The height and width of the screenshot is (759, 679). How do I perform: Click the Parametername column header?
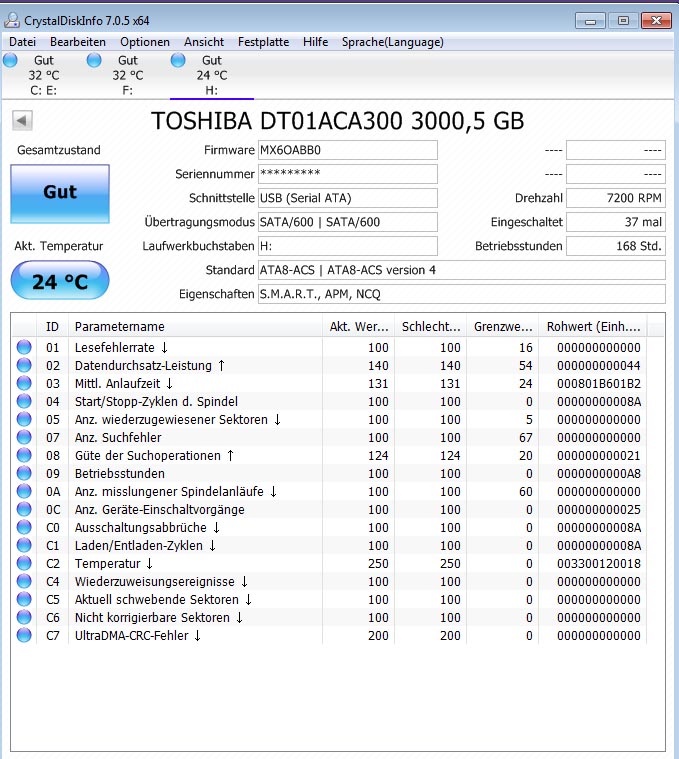point(196,327)
